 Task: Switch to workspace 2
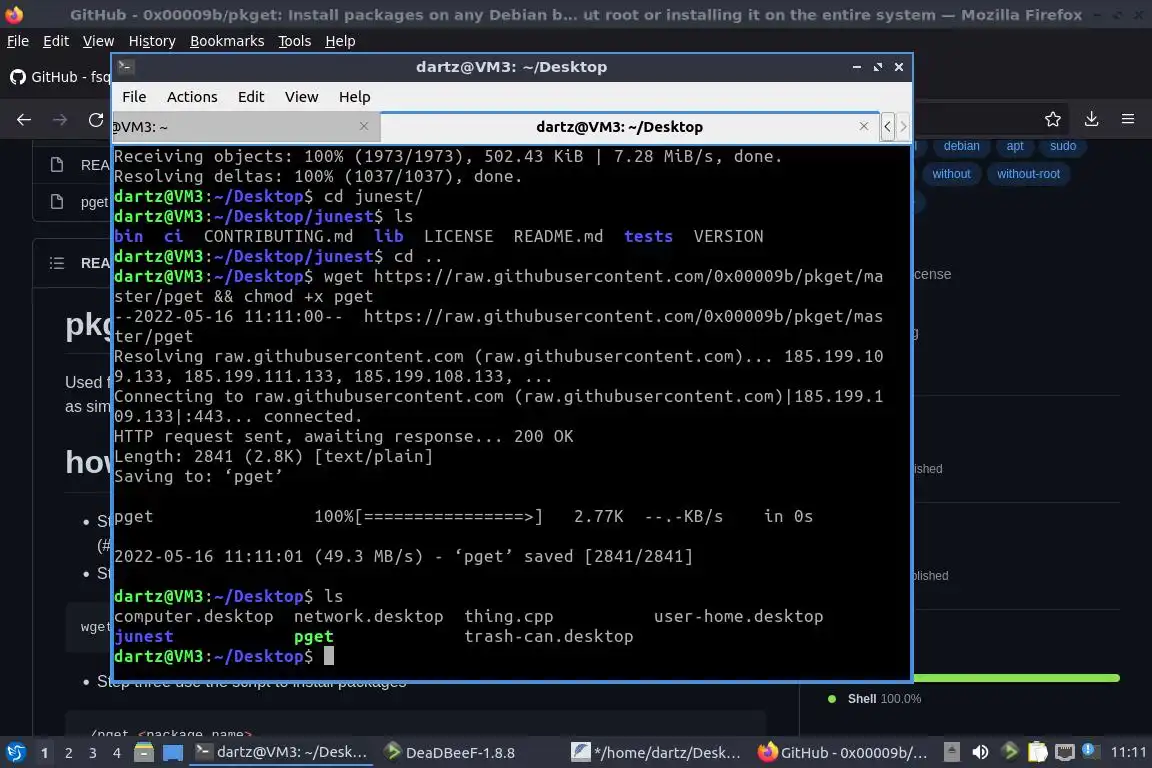point(69,753)
